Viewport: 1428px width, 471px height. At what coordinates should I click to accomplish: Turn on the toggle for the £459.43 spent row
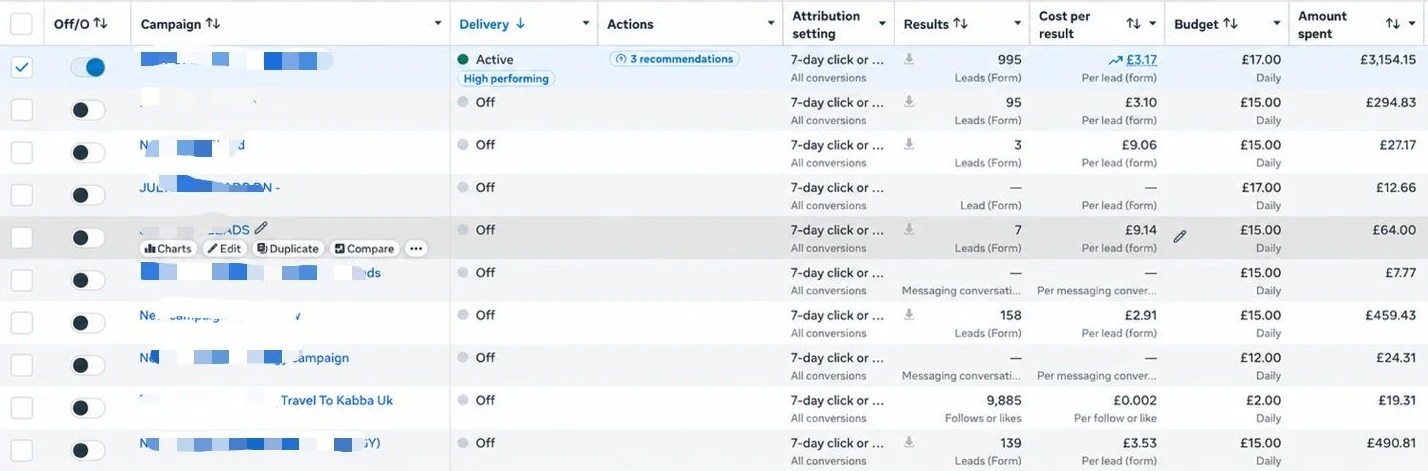pos(88,323)
